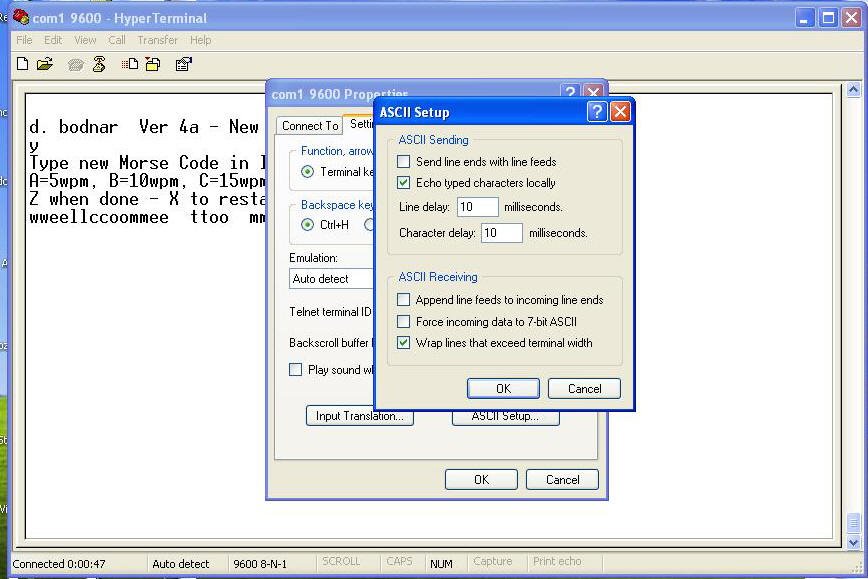Select the Ctrl+H backspace radio button
The image size is (868, 579).
coord(308,225)
